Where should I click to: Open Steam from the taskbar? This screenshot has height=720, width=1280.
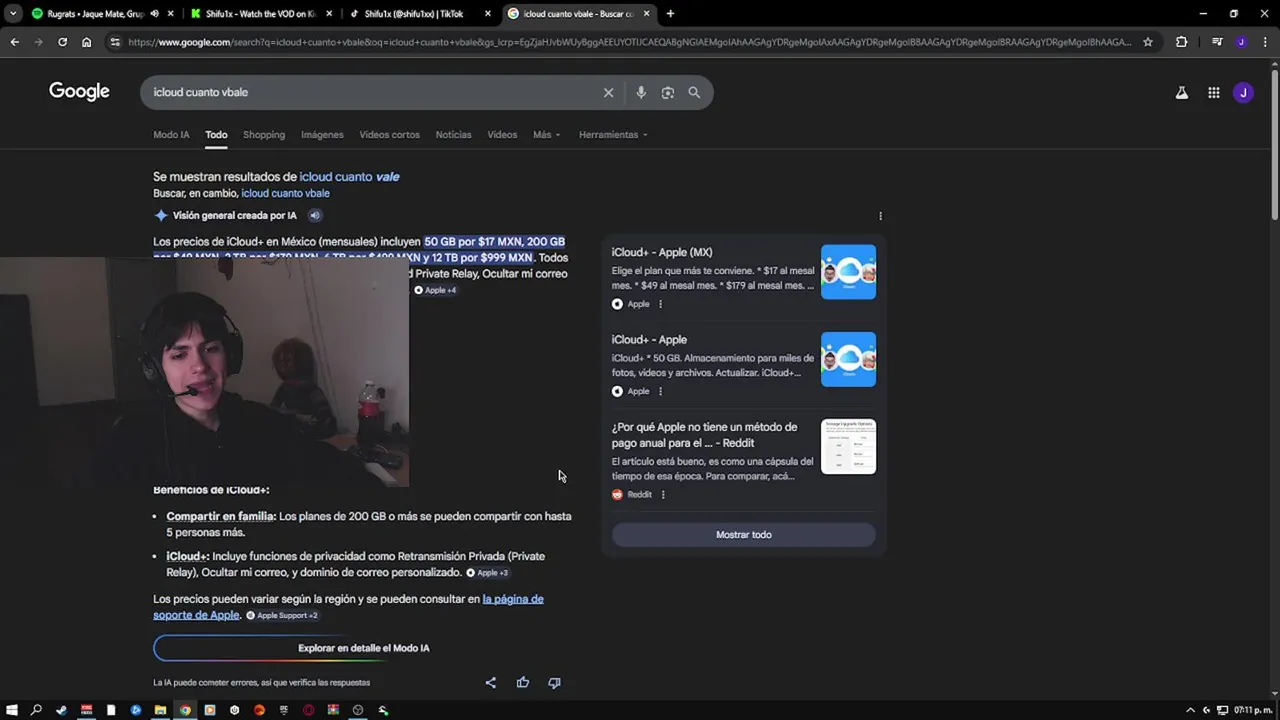coord(61,710)
